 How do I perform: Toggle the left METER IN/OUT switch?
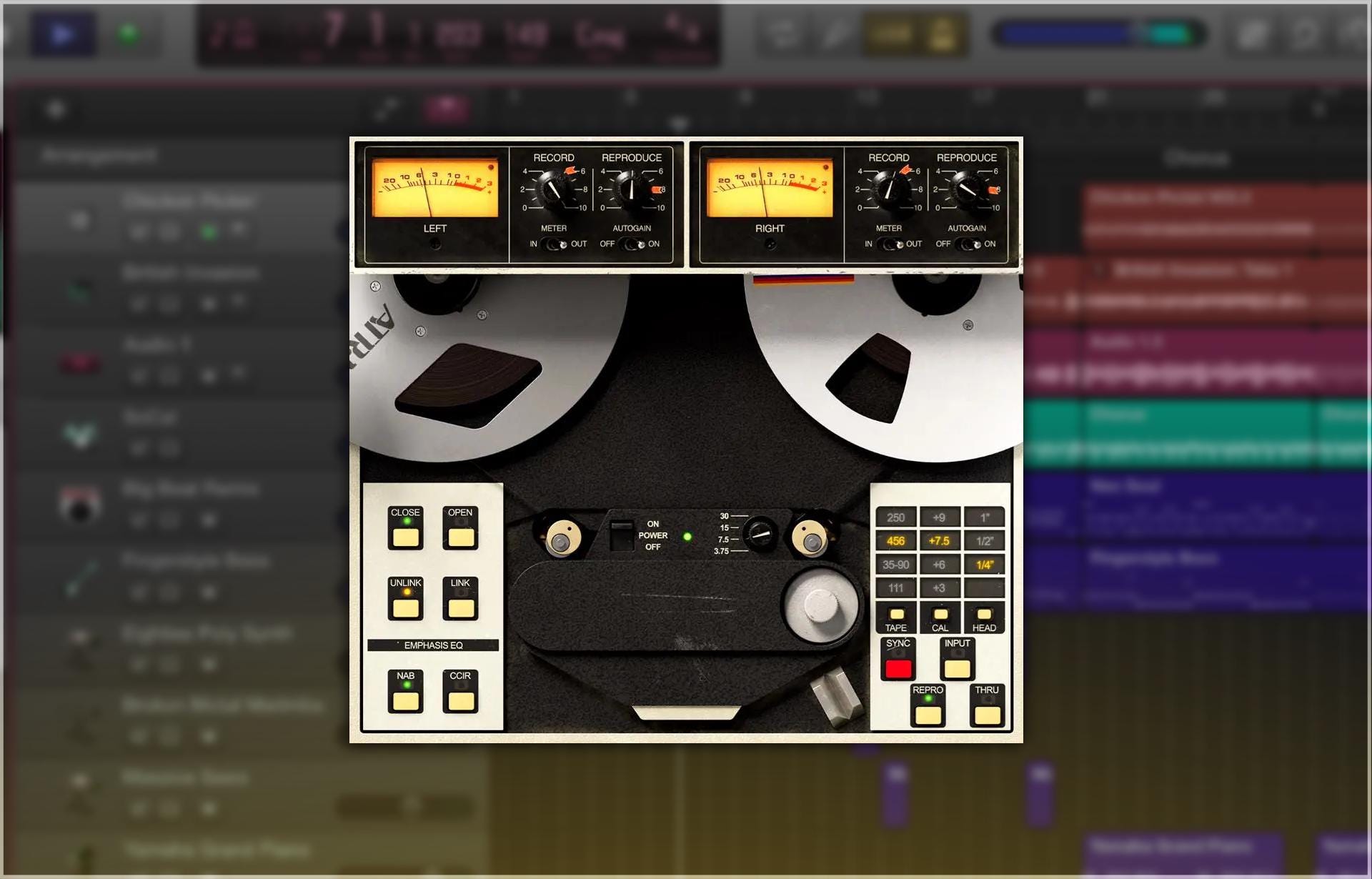pyautogui.click(x=554, y=244)
